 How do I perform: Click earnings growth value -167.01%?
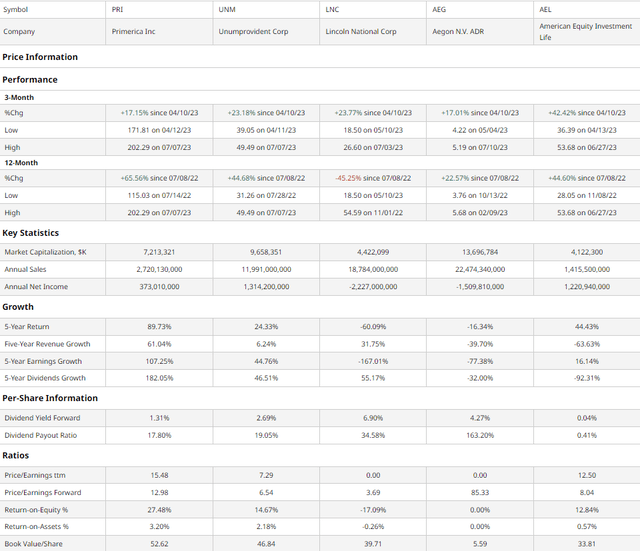point(373,361)
